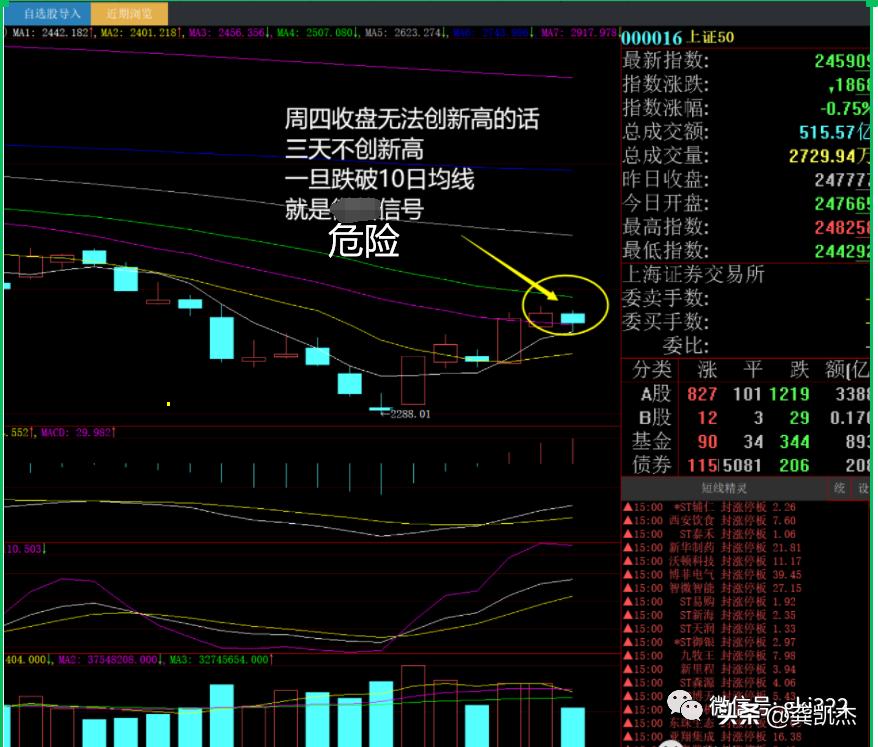Click the 设 settings button beside 统

coord(863,488)
